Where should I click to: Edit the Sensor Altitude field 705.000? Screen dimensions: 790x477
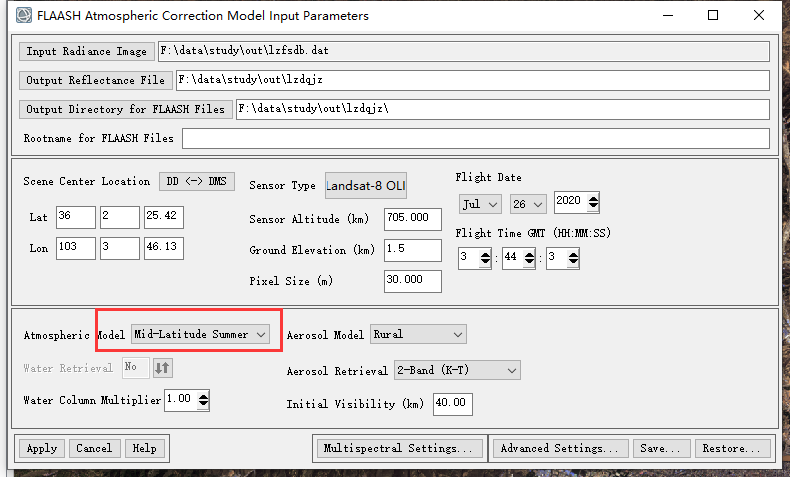(413, 219)
